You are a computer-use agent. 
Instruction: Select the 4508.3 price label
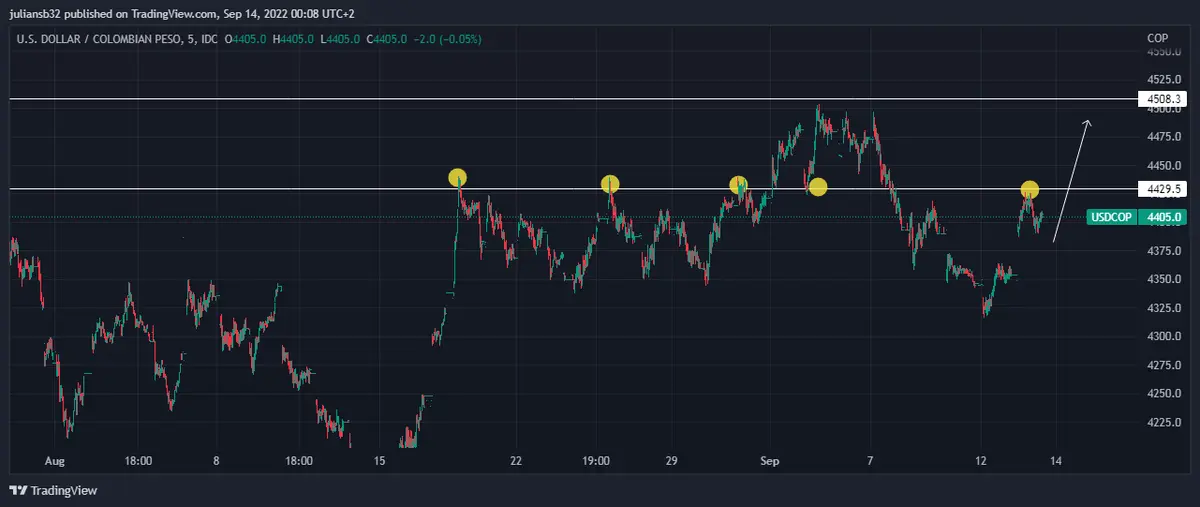click(x=1162, y=99)
